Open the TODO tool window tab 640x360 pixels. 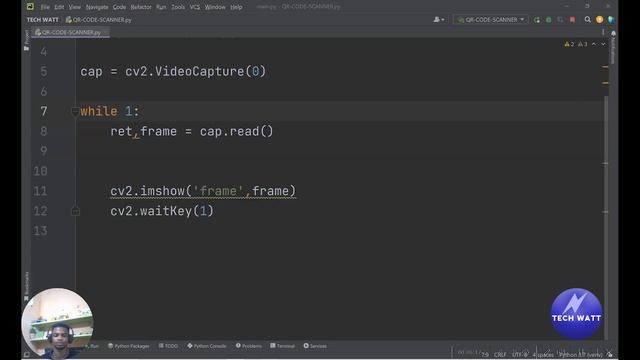(168, 346)
